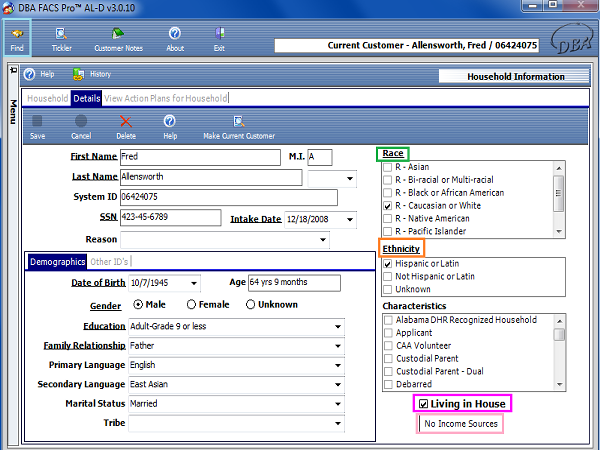Switch to the Other ID's tab
Screen dimensions: 600x450
click(x=109, y=262)
